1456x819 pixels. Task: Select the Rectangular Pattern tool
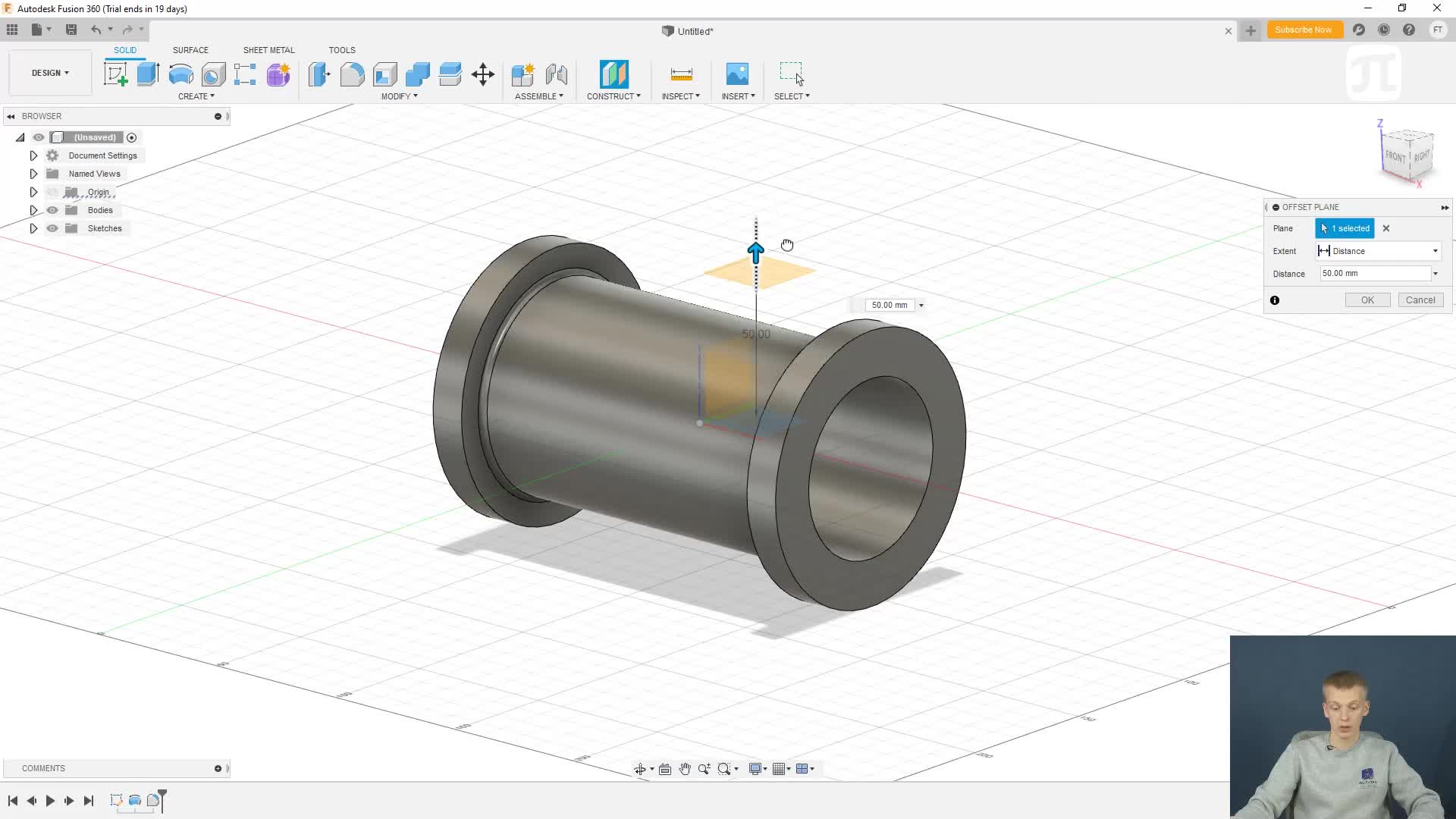click(x=245, y=74)
